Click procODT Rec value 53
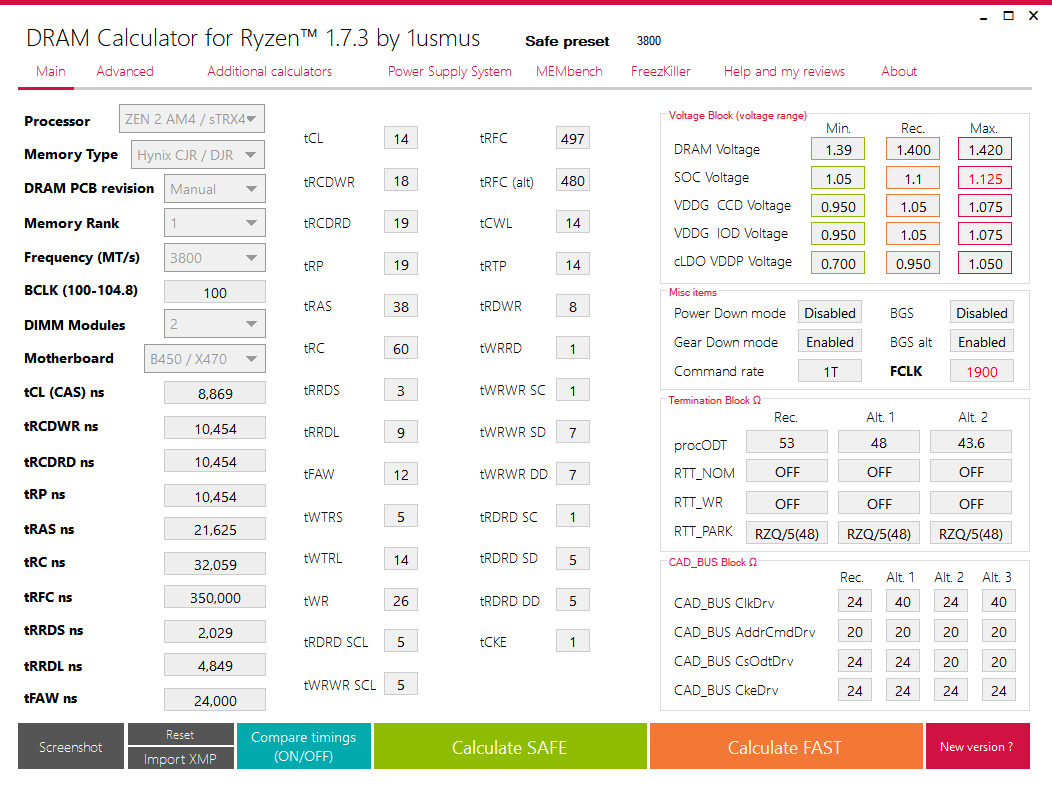 pyautogui.click(x=786, y=443)
